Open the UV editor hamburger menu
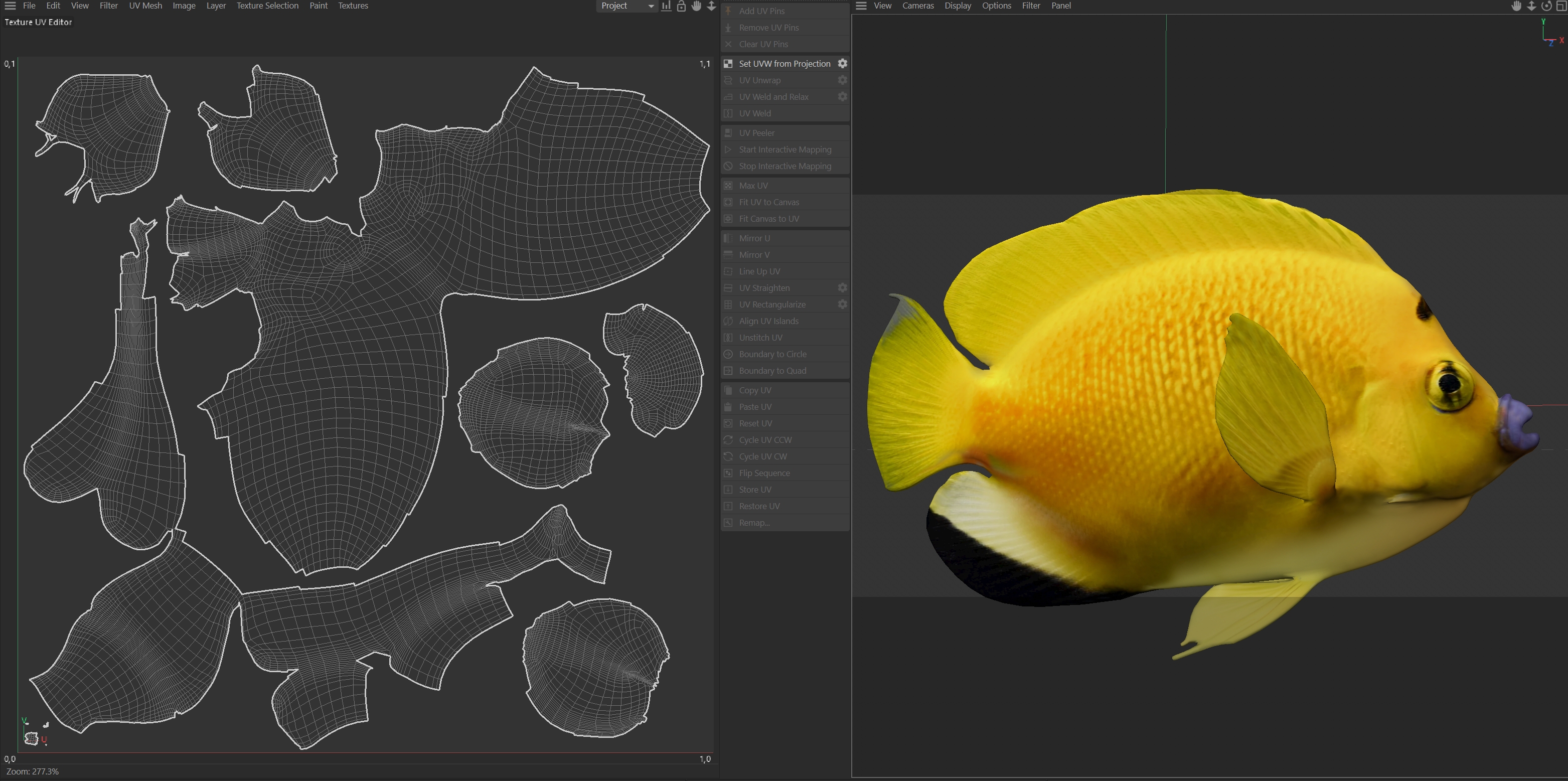 click(11, 6)
